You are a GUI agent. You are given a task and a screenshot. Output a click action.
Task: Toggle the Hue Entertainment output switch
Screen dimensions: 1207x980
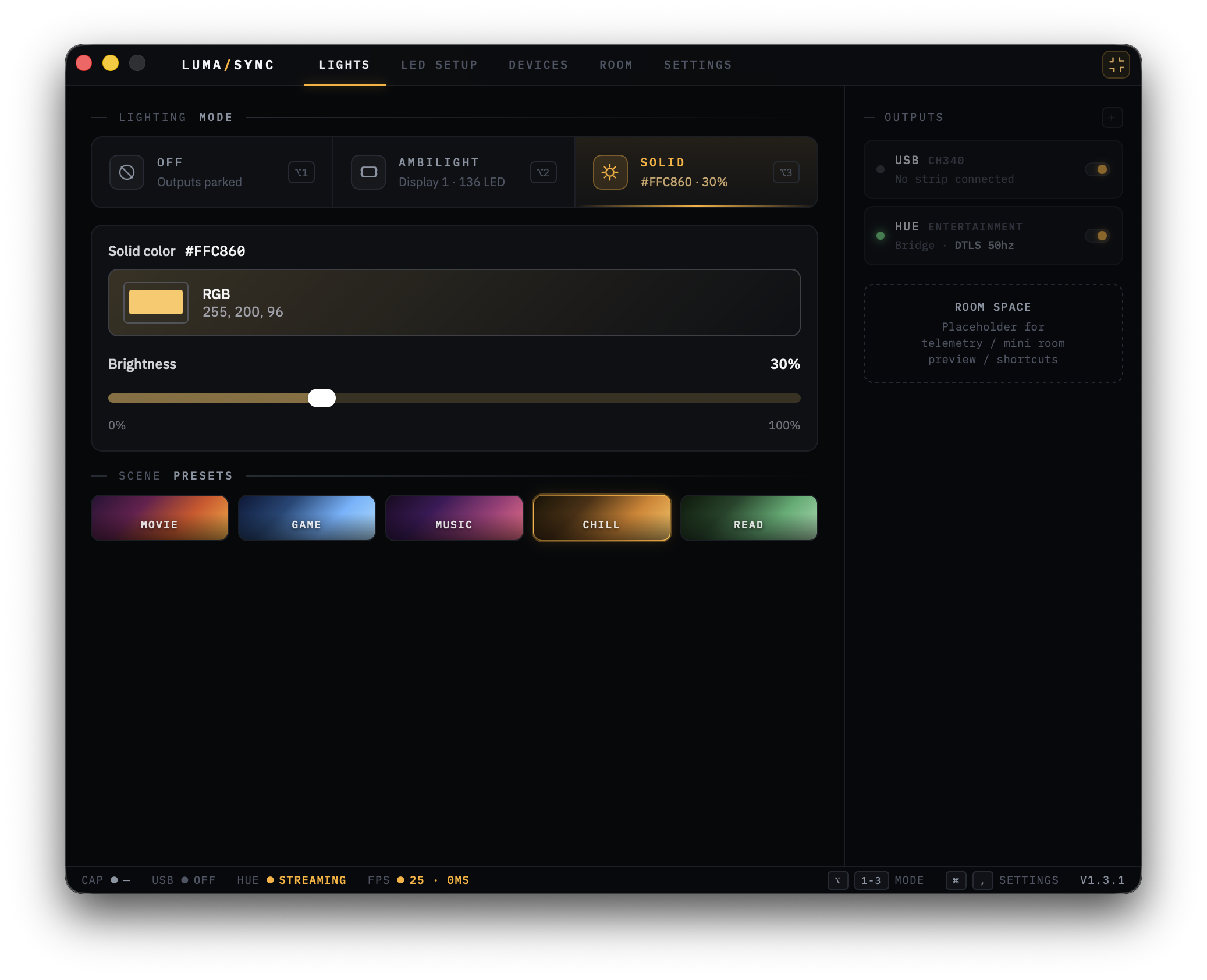click(1098, 236)
